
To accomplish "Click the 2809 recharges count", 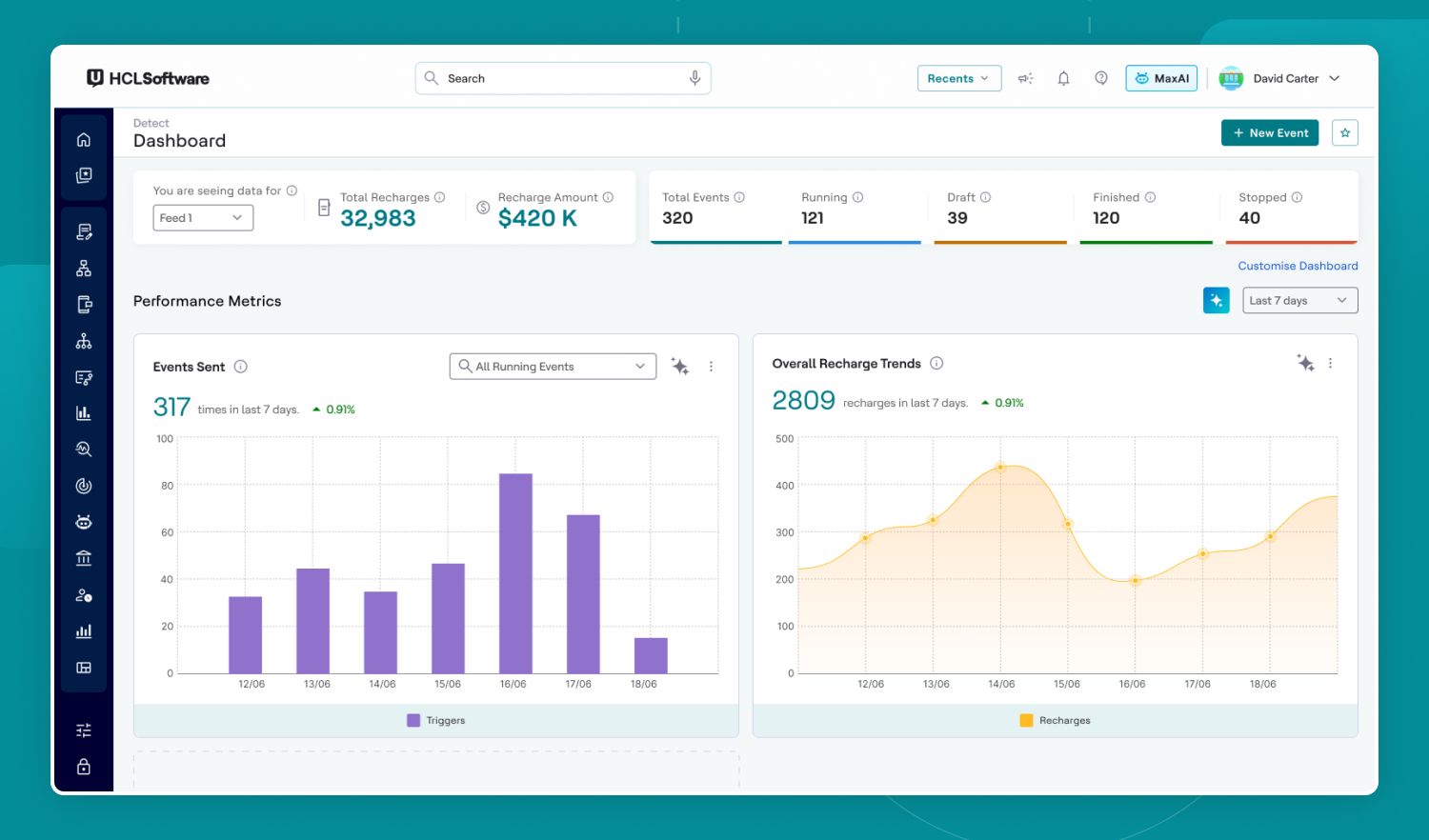I will 803,401.
